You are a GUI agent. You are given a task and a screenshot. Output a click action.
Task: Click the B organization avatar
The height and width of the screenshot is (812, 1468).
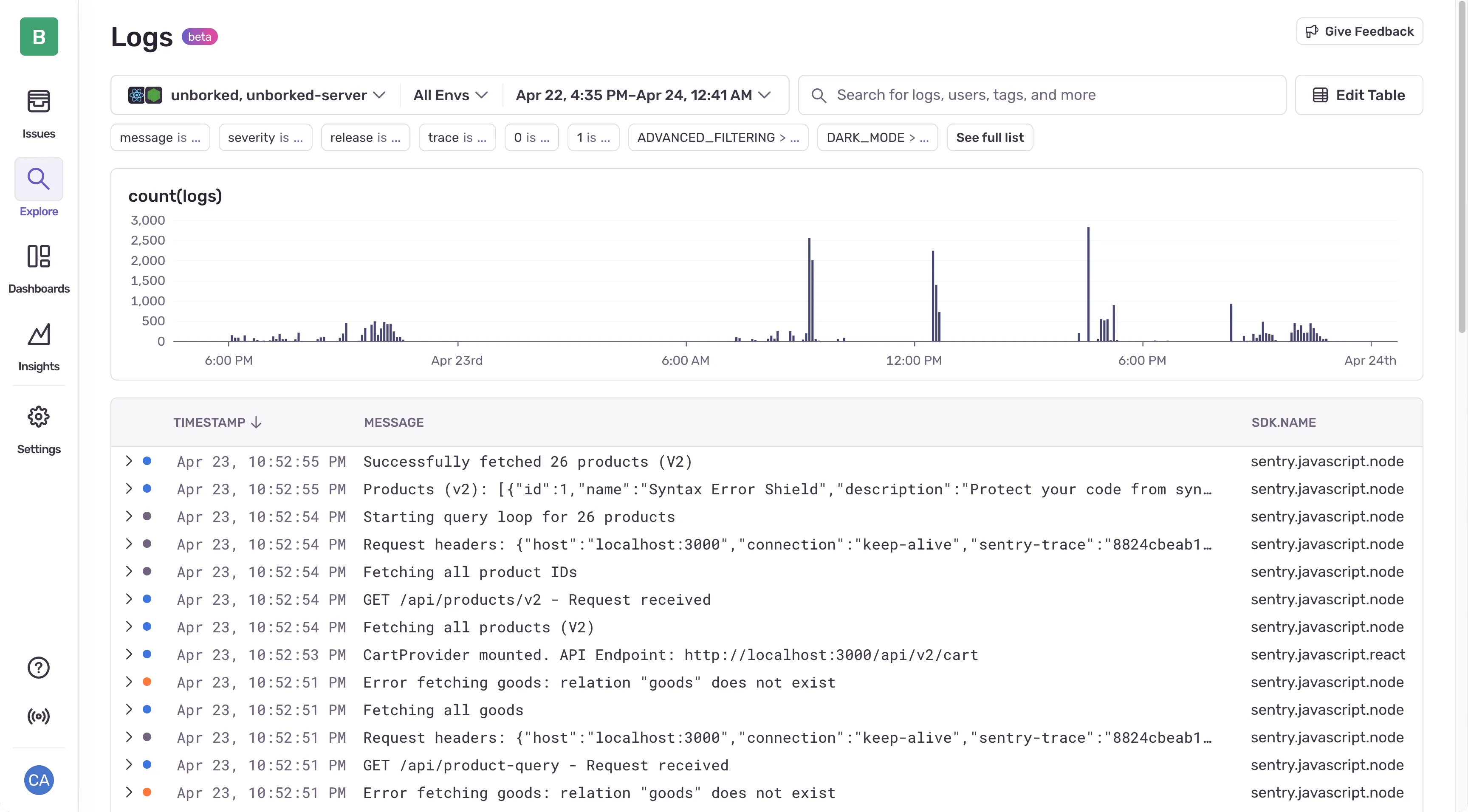coord(38,37)
